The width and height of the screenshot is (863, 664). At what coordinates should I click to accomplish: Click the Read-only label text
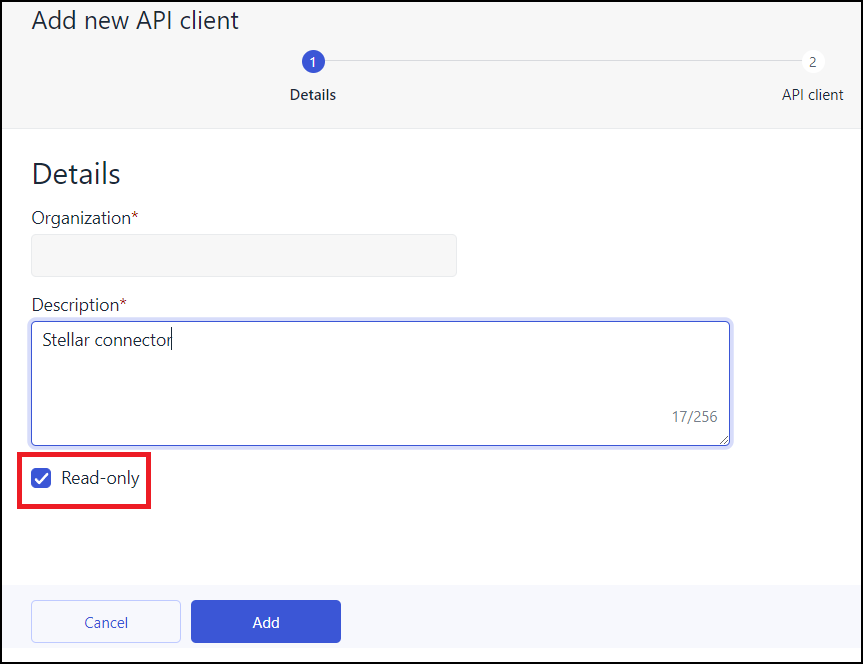click(x=100, y=479)
